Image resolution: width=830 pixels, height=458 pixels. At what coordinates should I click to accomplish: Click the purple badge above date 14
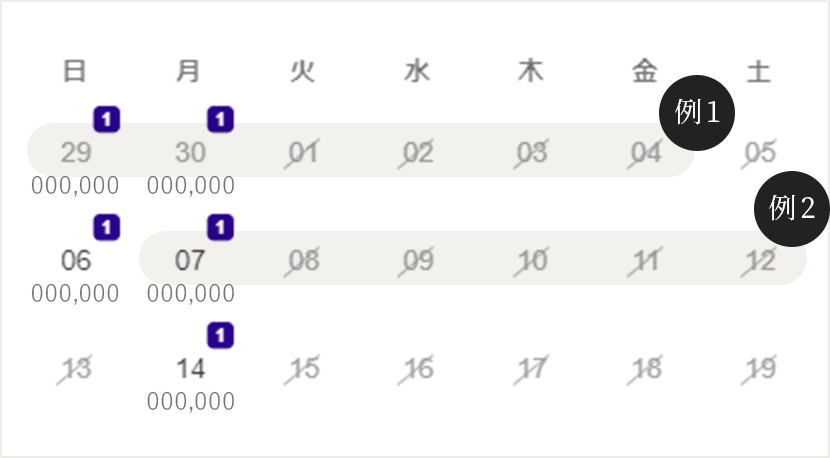click(x=220, y=335)
